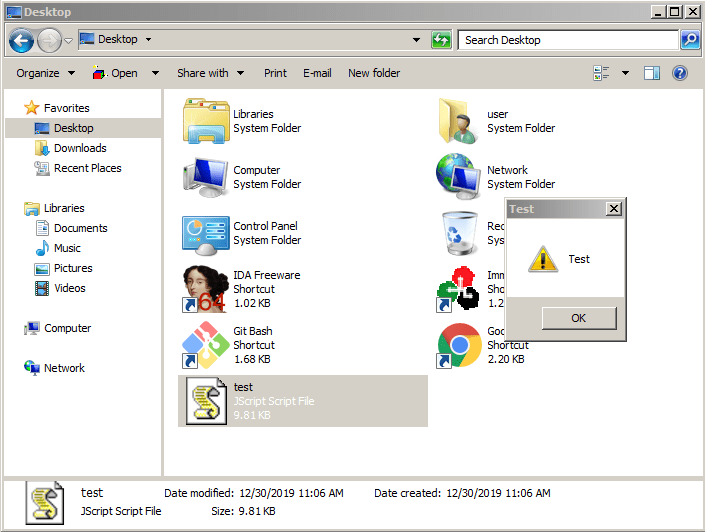The width and height of the screenshot is (705, 532).
Task: Open the Help question mark icon
Action: pos(680,73)
